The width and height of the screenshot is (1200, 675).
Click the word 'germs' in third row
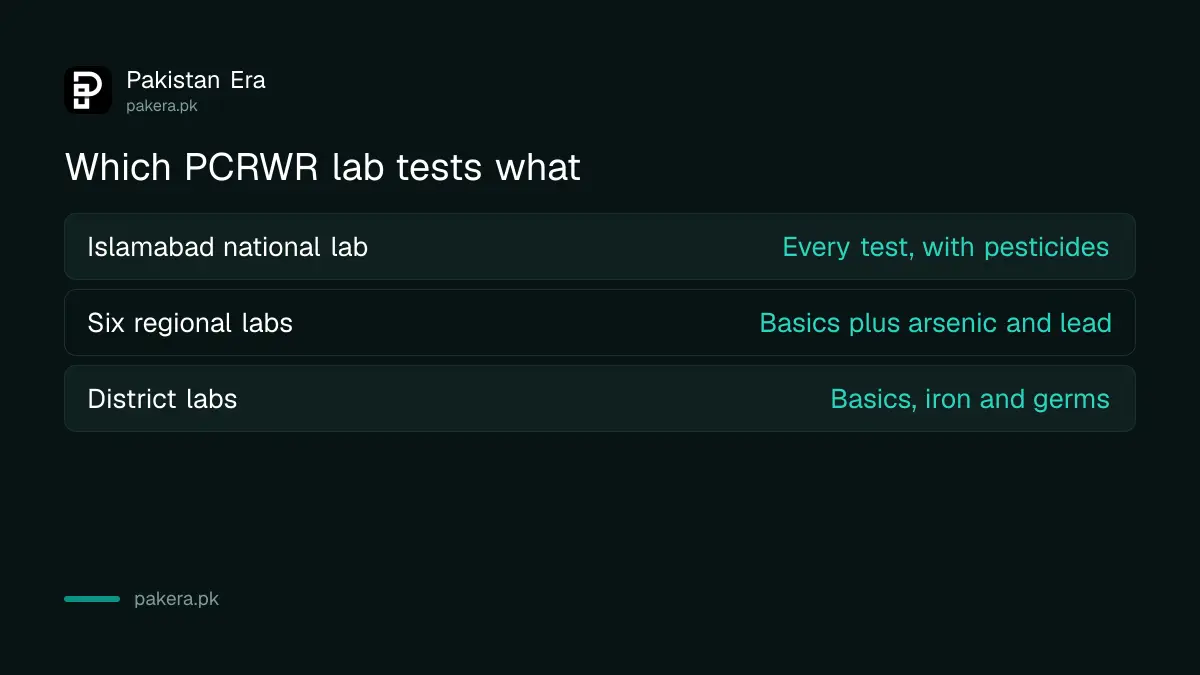(x=1070, y=401)
